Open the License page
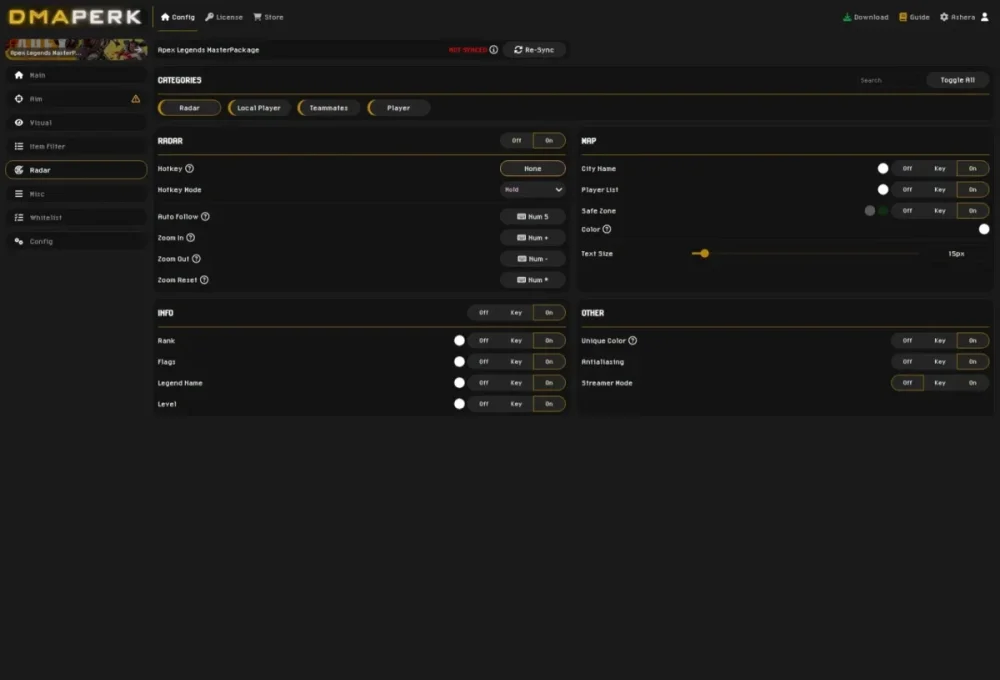This screenshot has height=680, width=1000. 223,16
